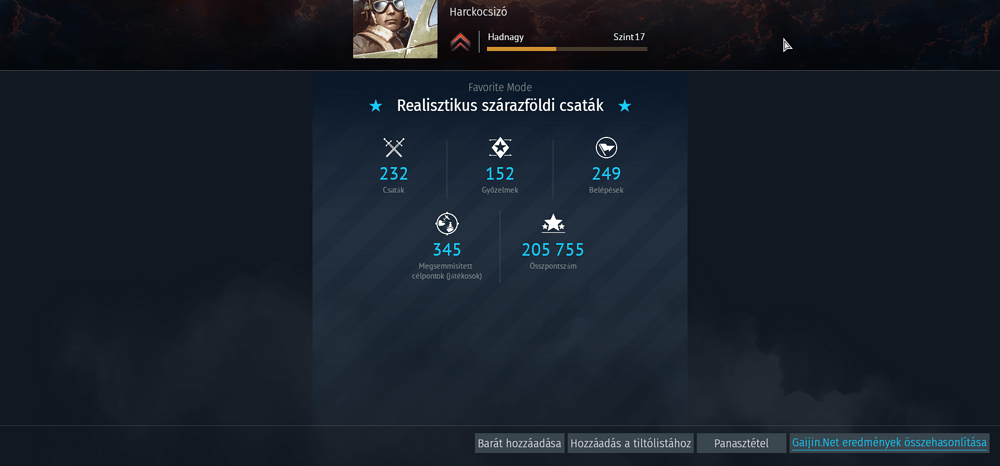
Task: Click the Panasztétel button
Action: 741,443
